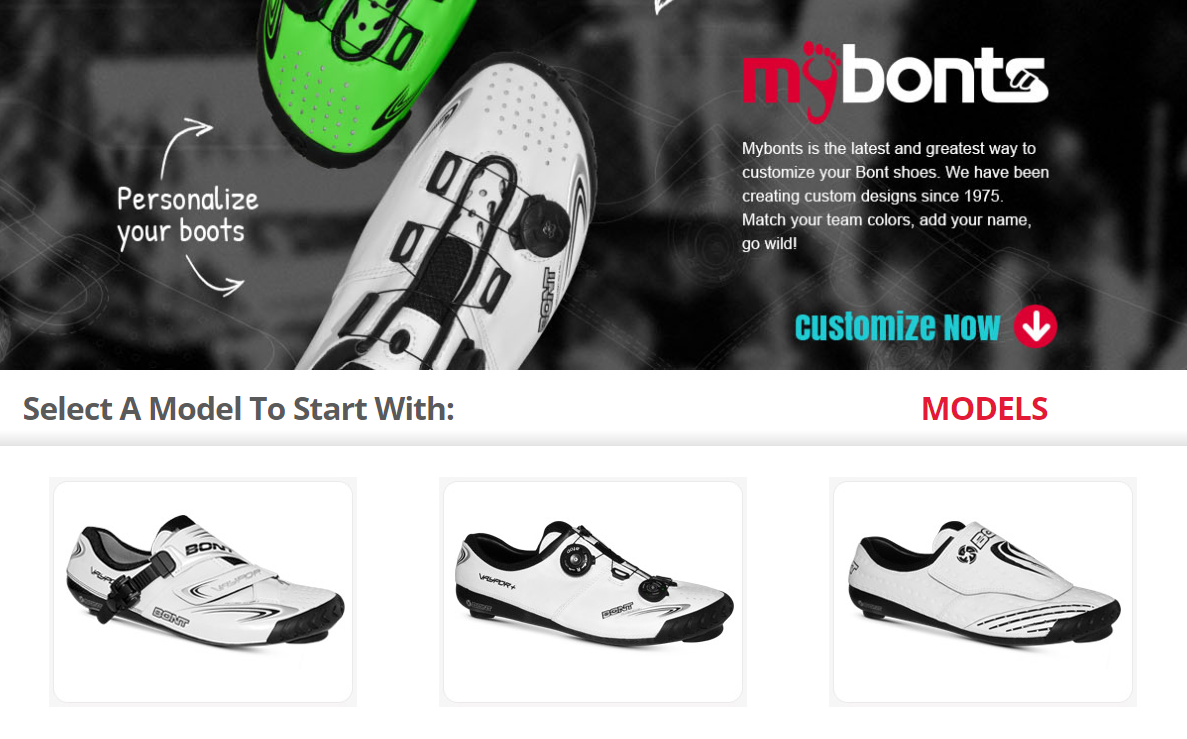Image resolution: width=1187 pixels, height=739 pixels.
Task: Click the Mybonts description paragraph
Action: coord(895,195)
